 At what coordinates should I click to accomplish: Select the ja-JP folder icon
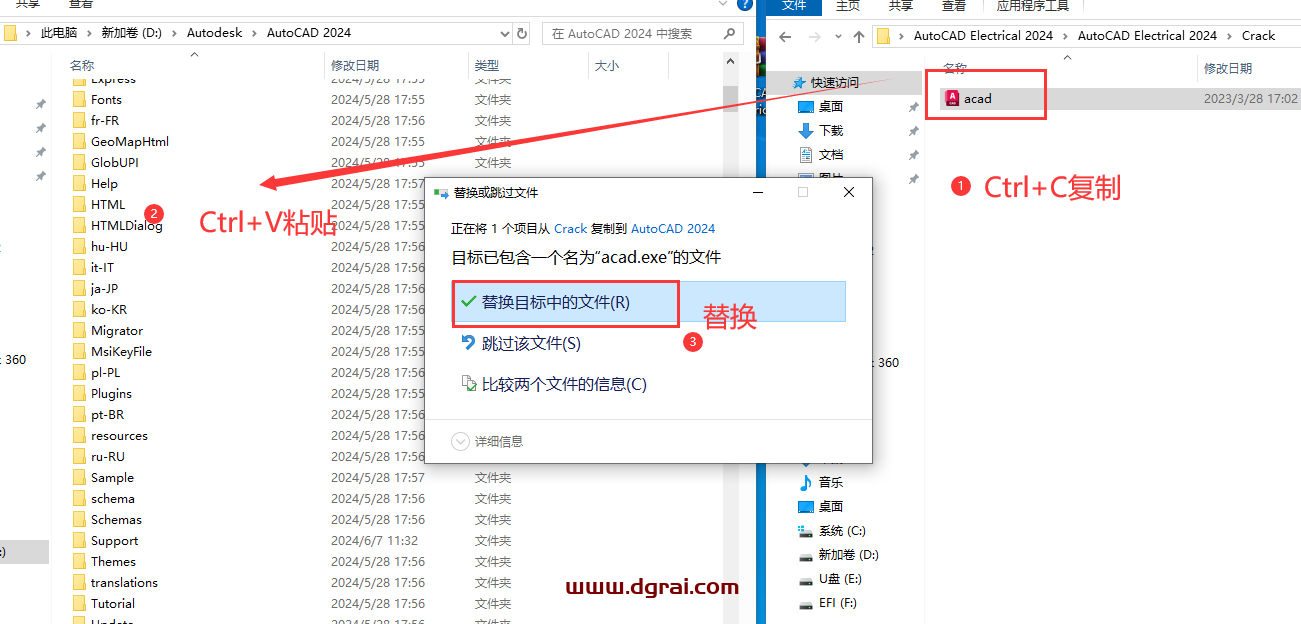79,289
